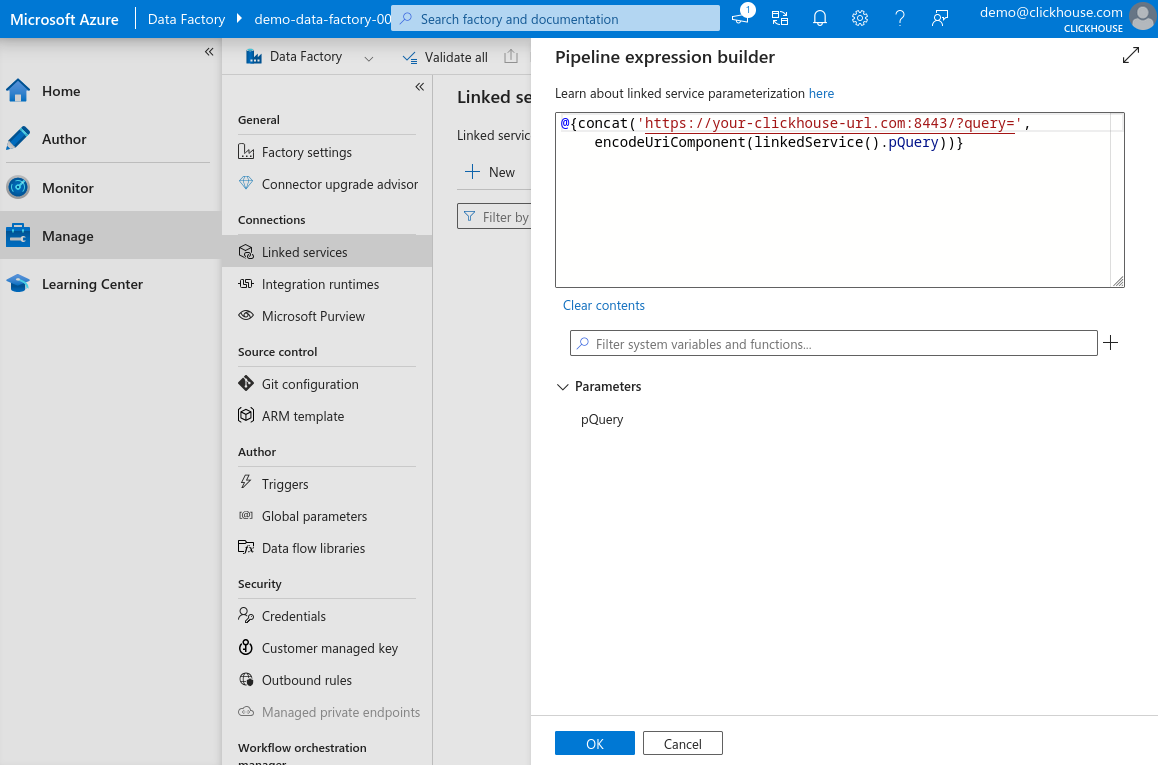Screen dimensions: 1158x765
Task: Click the feedback icon next to help
Action: tap(939, 18)
